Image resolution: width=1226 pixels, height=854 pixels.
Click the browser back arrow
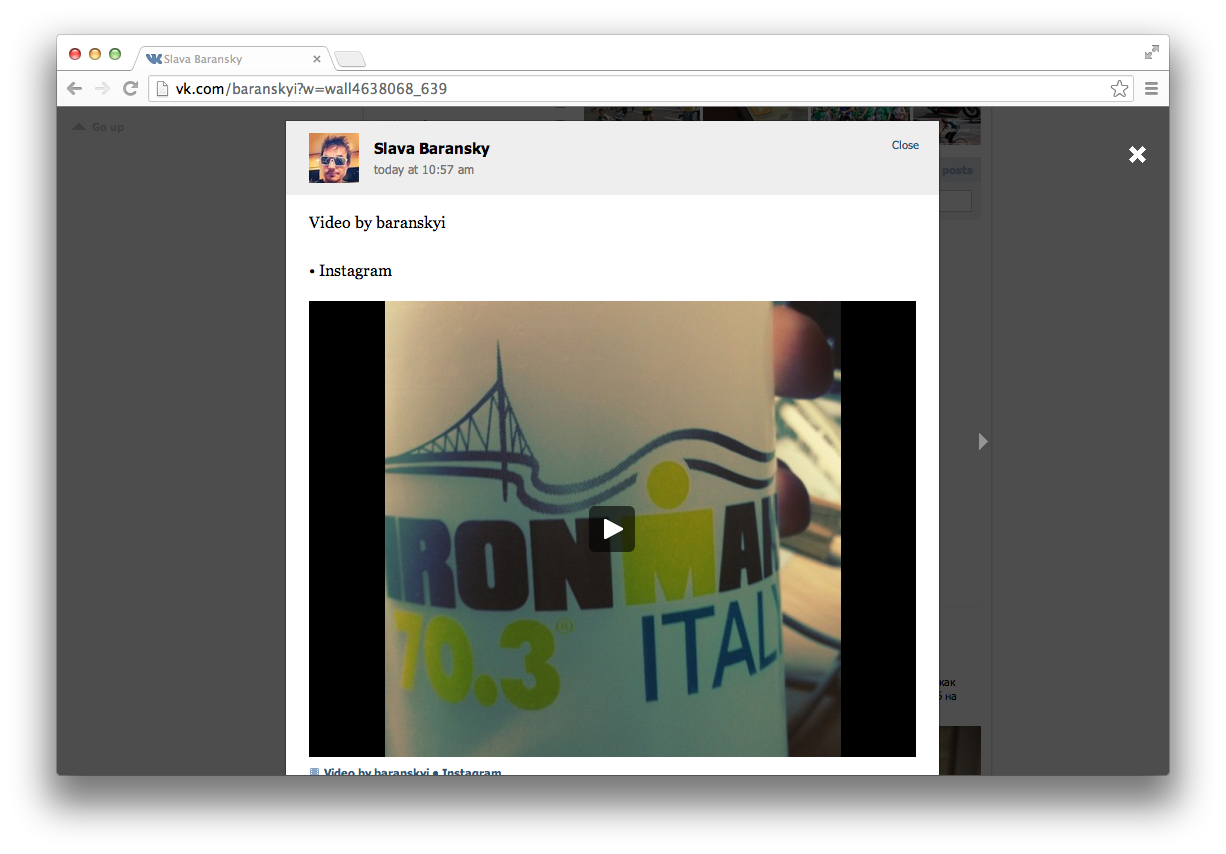pyautogui.click(x=74, y=88)
